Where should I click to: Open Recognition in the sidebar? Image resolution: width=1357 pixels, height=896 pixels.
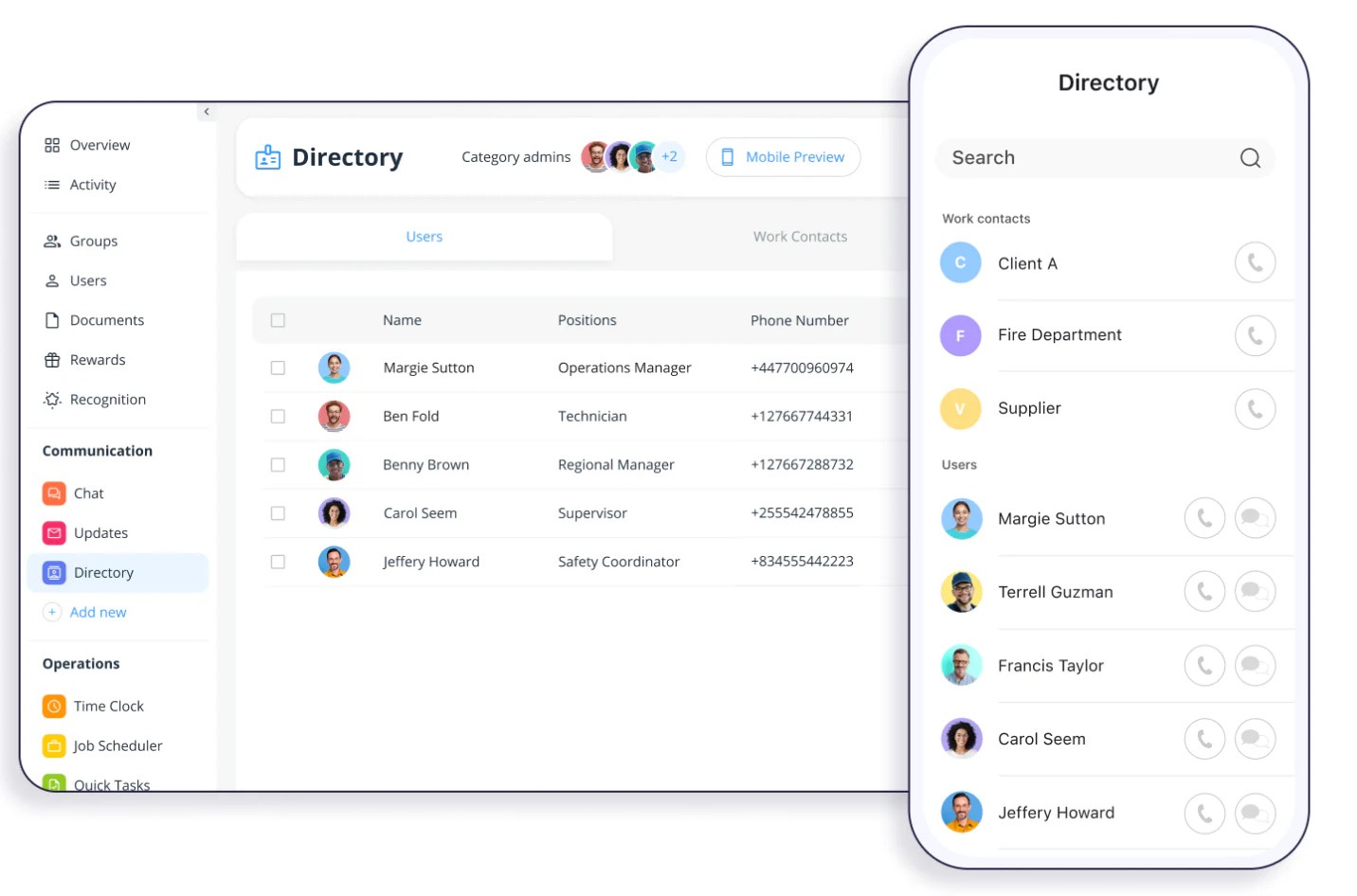point(95,400)
